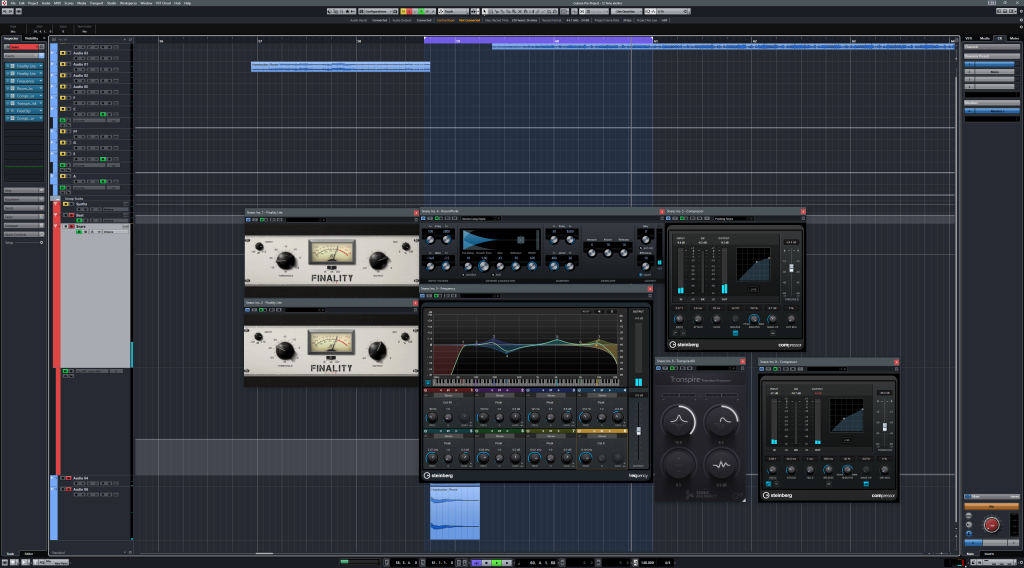Open the Touch automation mode dropdown
This screenshot has width=1024, height=568.
pyautogui.click(x=455, y=11)
